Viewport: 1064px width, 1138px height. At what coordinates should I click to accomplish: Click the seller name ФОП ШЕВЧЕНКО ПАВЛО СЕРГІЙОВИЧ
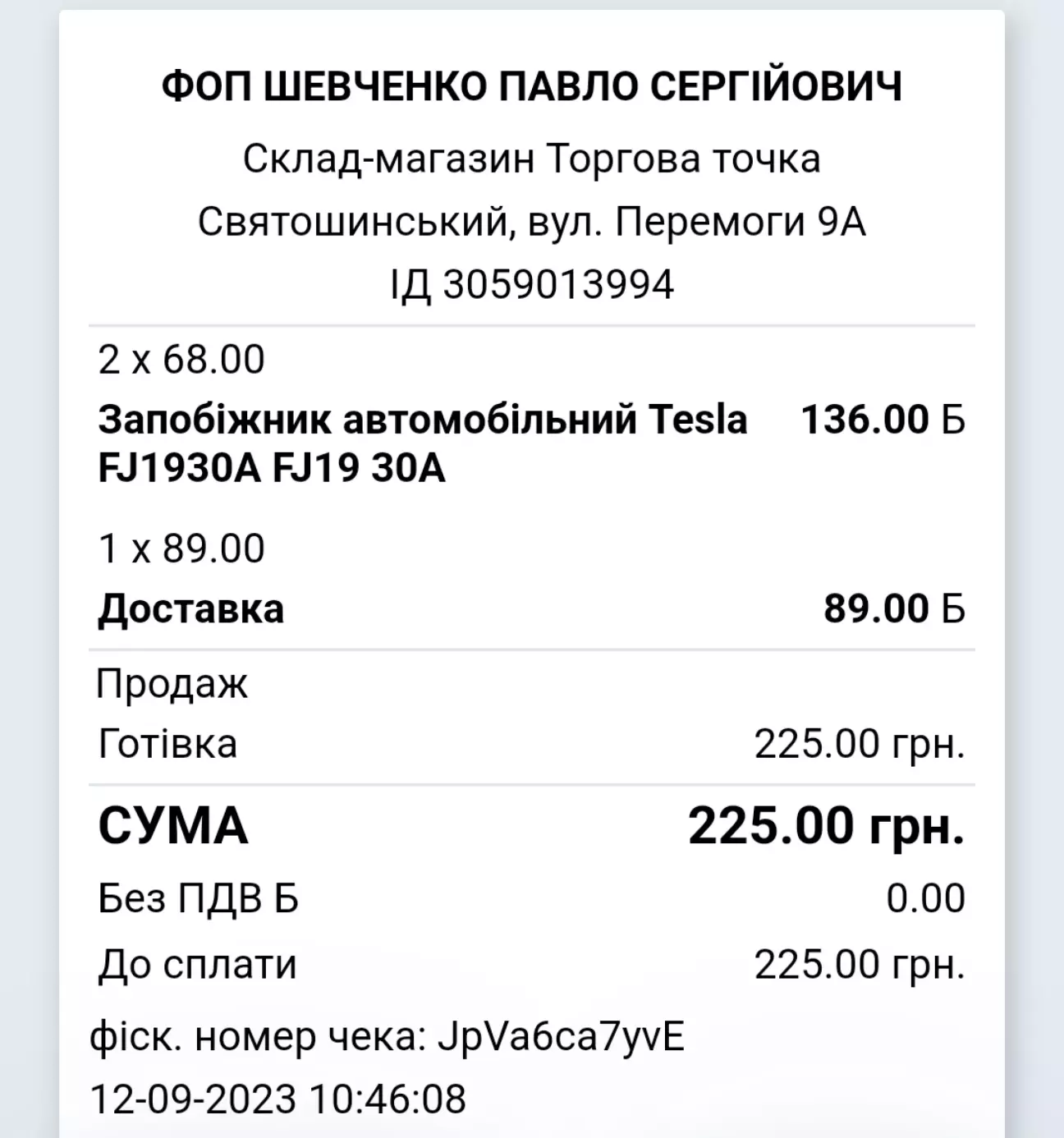coord(531,86)
